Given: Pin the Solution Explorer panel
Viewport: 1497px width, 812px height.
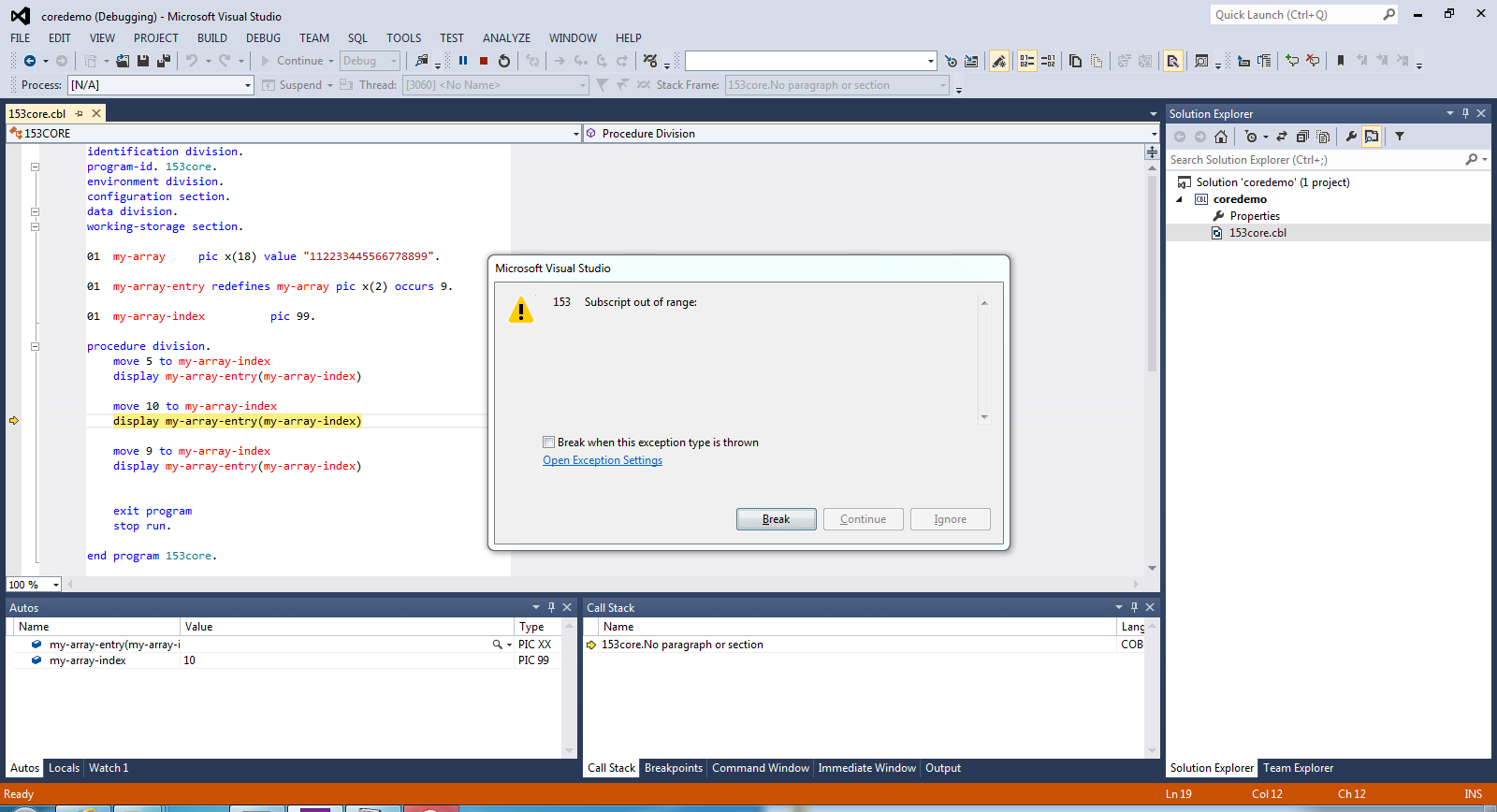Looking at the screenshot, I should click(x=1465, y=113).
